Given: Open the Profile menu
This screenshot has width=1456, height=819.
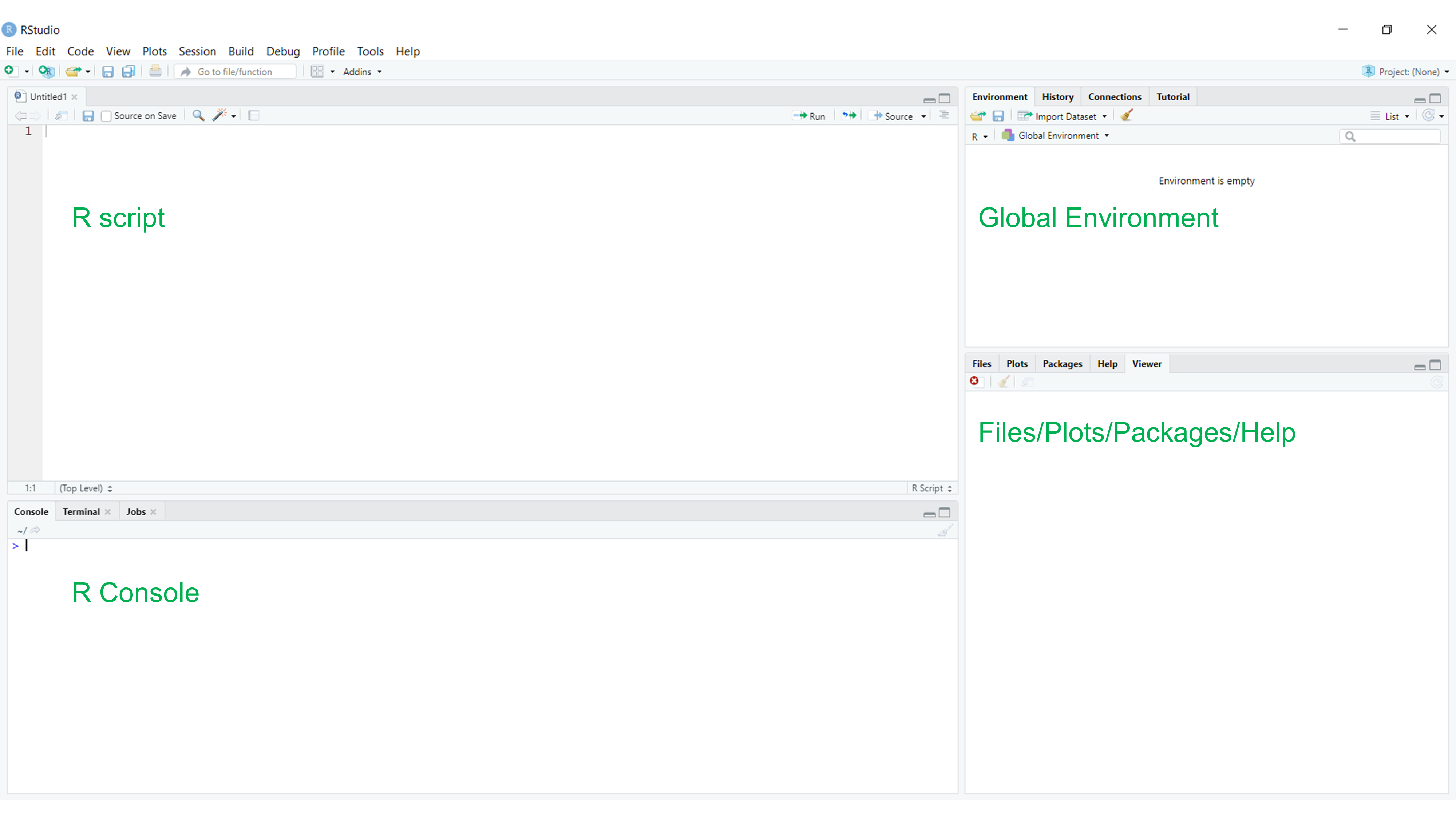Looking at the screenshot, I should [328, 51].
